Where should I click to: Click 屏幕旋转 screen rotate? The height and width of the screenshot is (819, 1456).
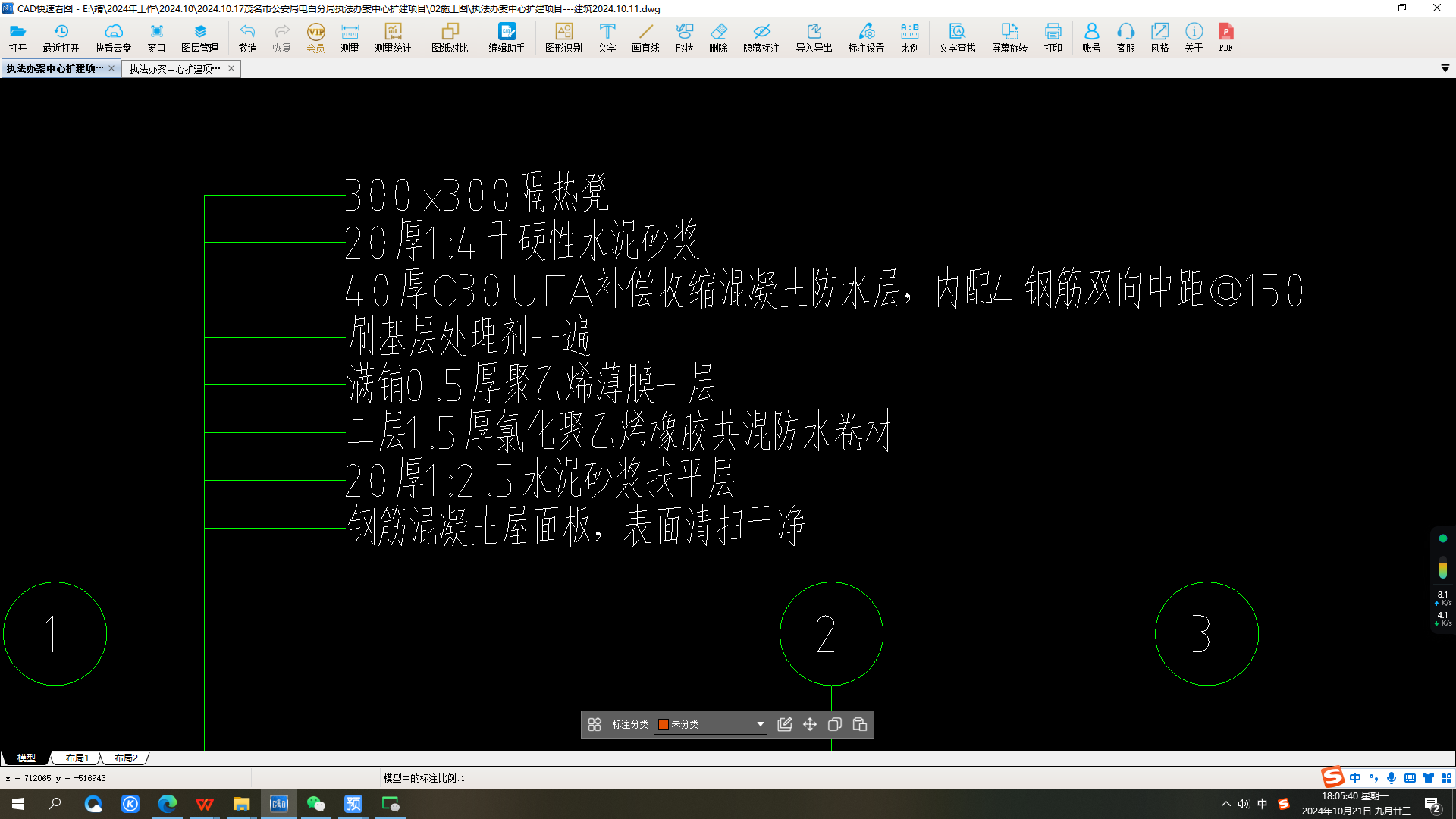(x=1009, y=37)
